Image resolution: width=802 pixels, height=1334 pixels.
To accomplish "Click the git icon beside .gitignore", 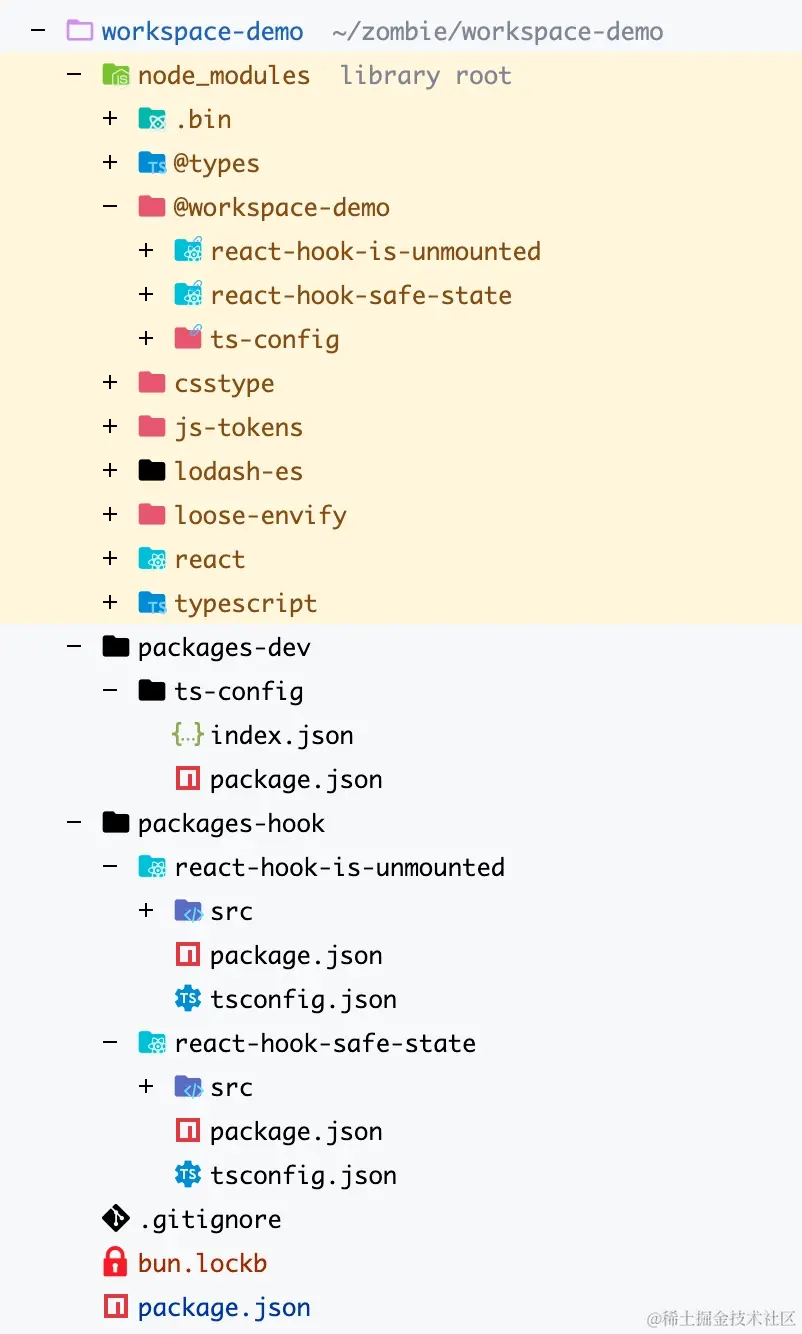I will 115,1218.
